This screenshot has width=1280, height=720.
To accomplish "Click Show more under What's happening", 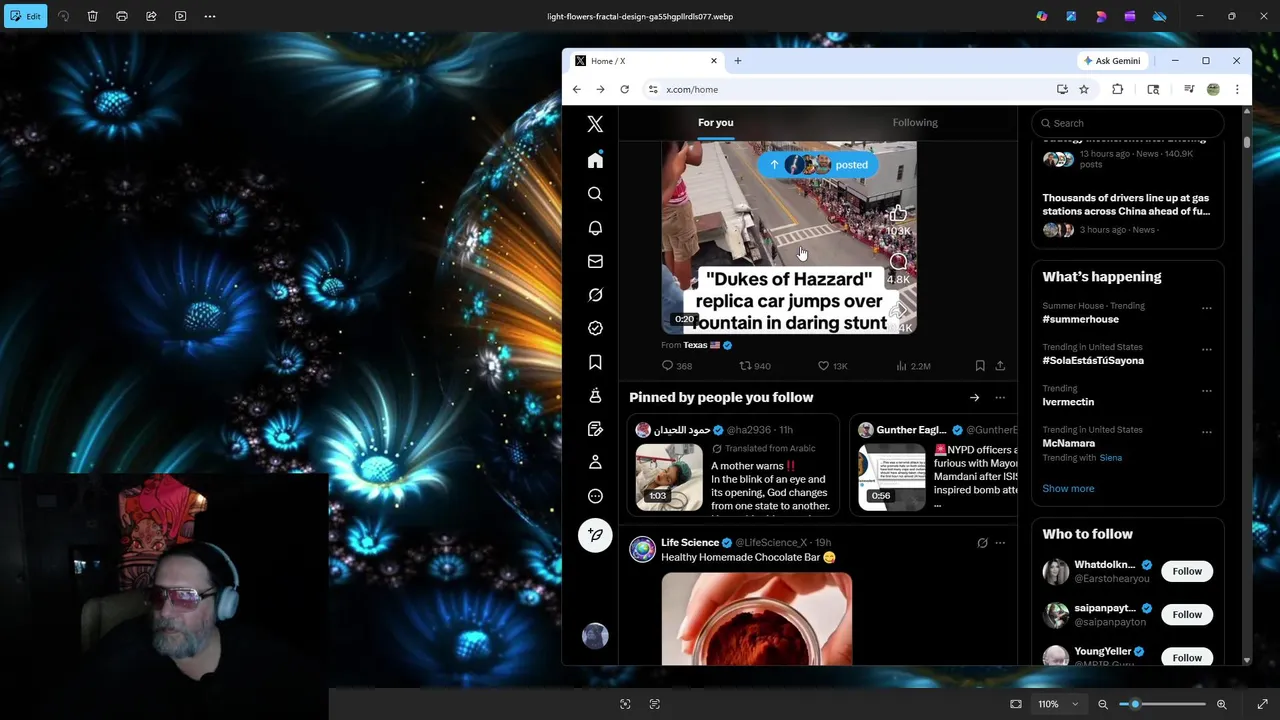I will coord(1068,489).
